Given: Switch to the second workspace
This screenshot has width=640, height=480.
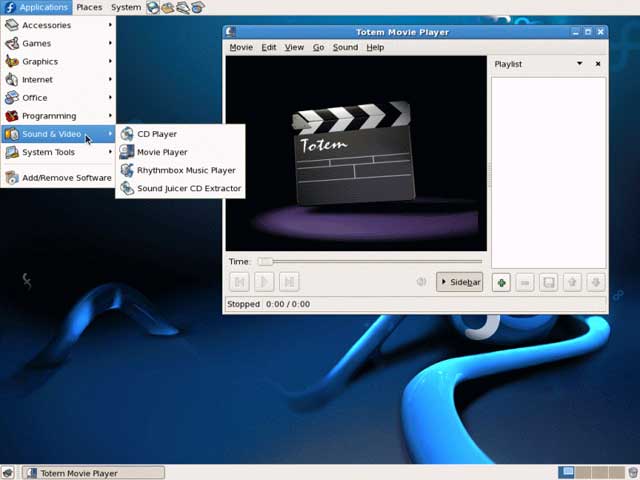Looking at the screenshot, I should click(x=582, y=473).
